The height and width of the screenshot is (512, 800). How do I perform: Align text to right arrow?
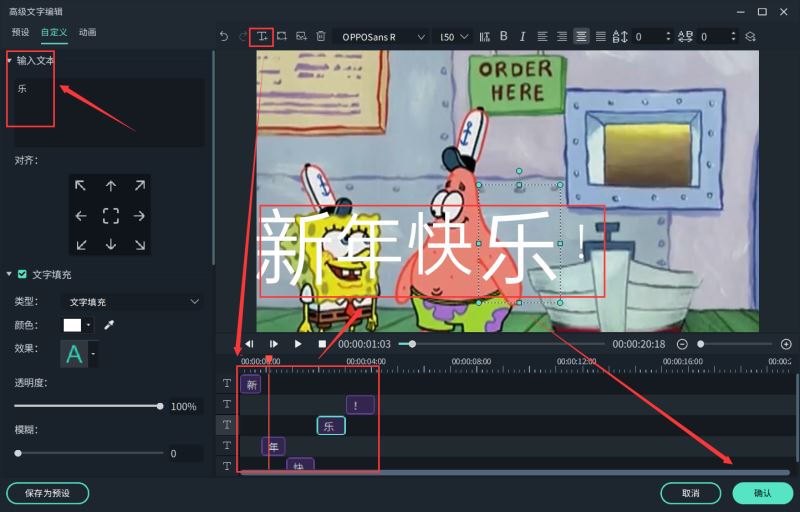[140, 216]
